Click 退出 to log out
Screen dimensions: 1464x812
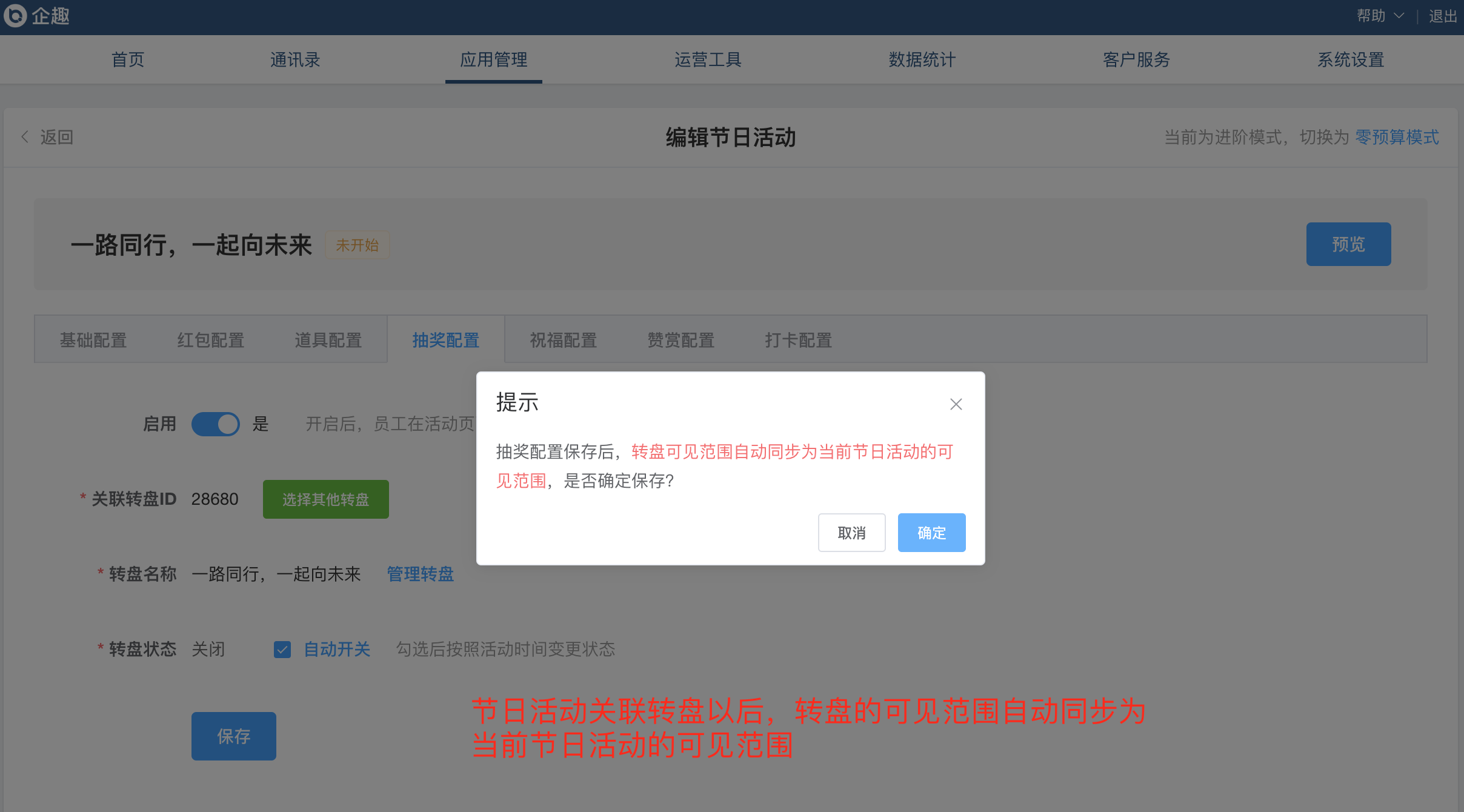1442,16
